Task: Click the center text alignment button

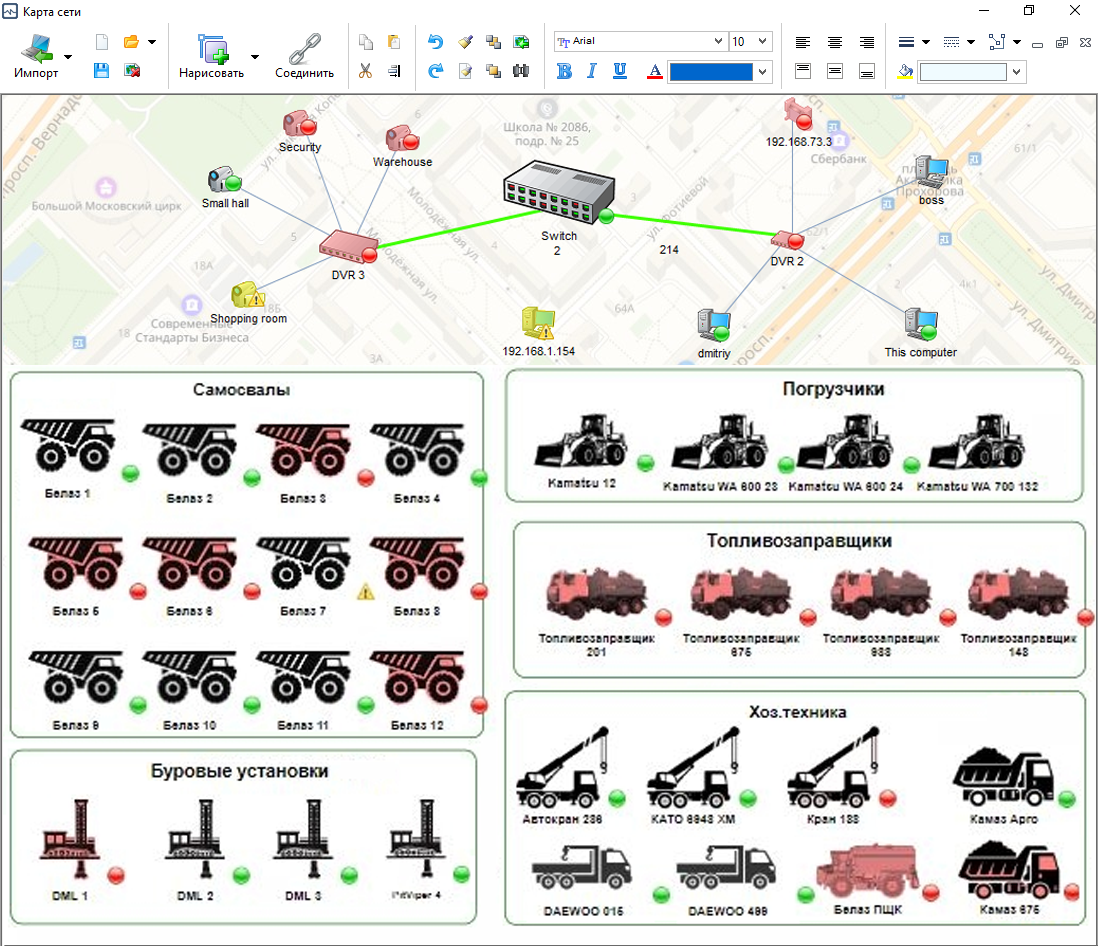Action: click(x=834, y=42)
